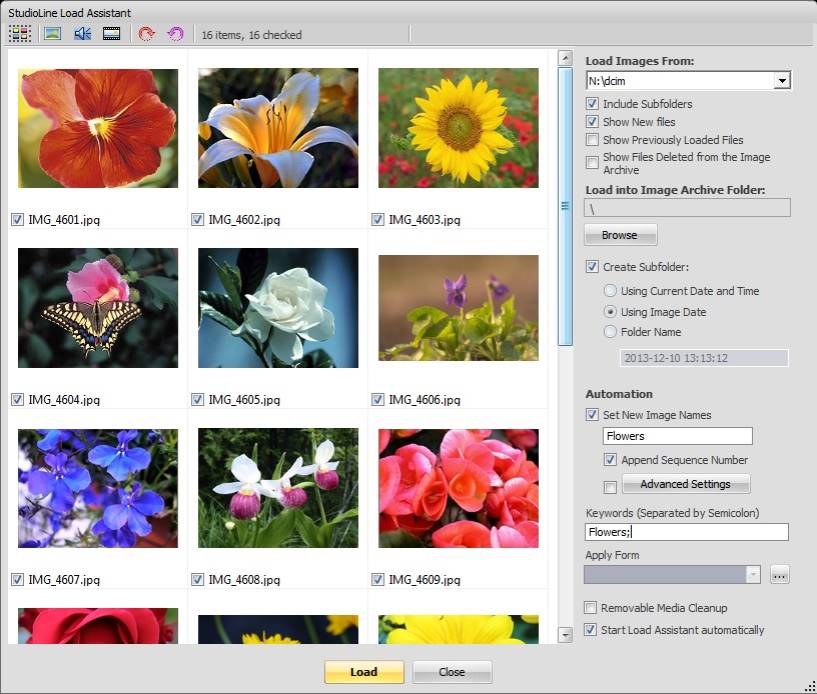Toggle Set New Image Names checkbox
Image resolution: width=817 pixels, height=694 pixels.
[592, 415]
